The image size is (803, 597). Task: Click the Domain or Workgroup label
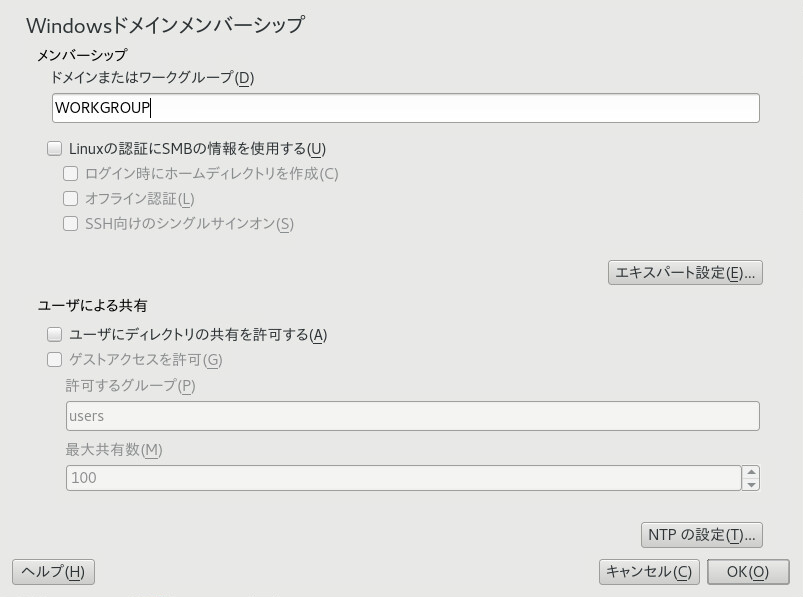(152, 77)
